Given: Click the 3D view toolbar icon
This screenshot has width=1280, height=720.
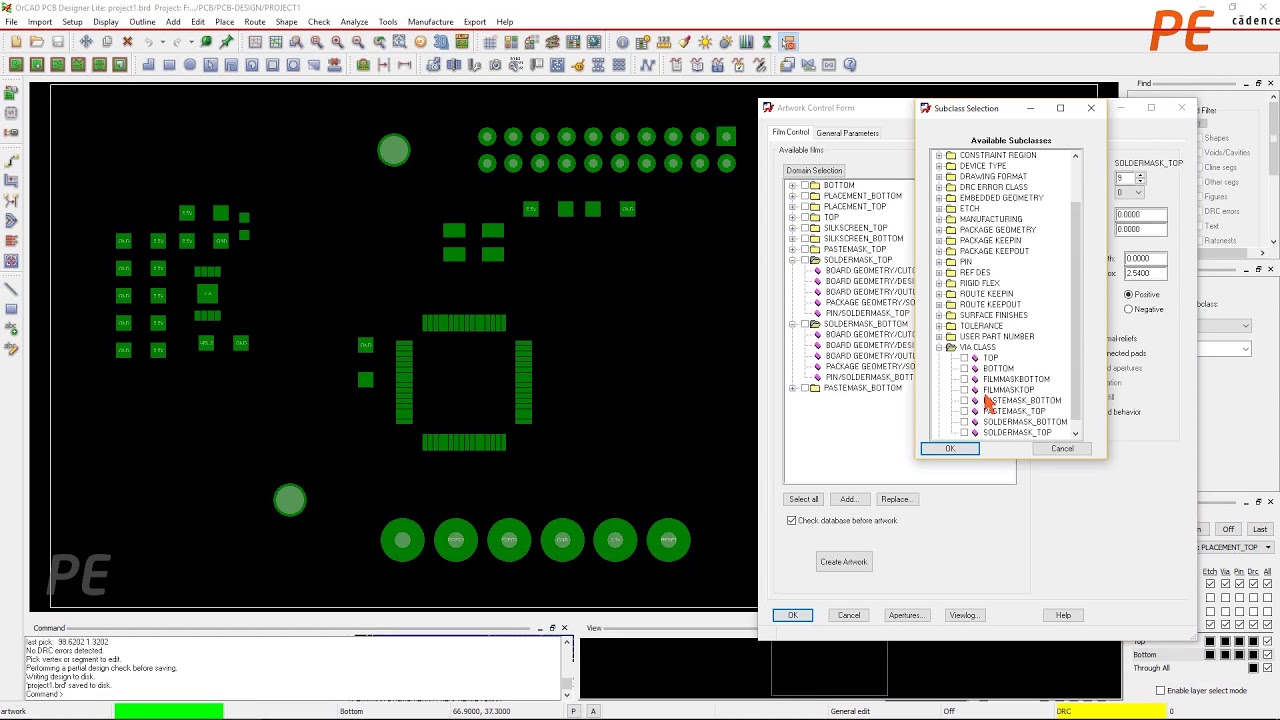Looking at the screenshot, I should pyautogui.click(x=441, y=42).
